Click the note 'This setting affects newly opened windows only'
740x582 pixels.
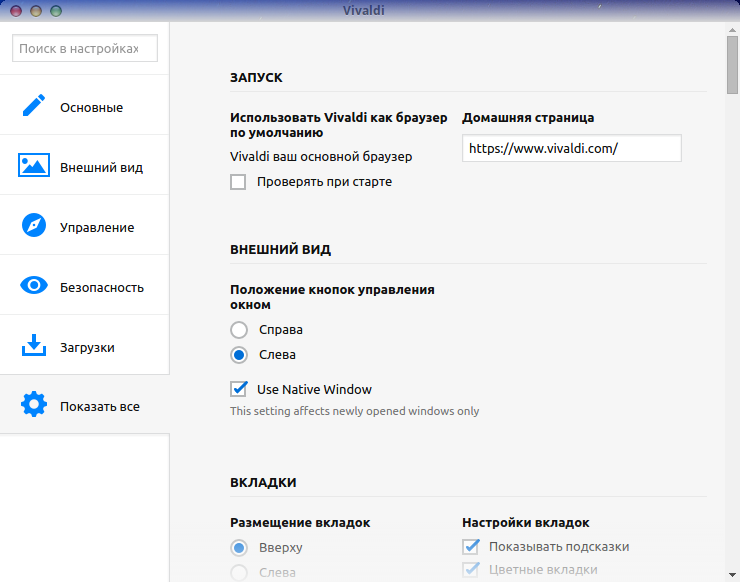(354, 411)
